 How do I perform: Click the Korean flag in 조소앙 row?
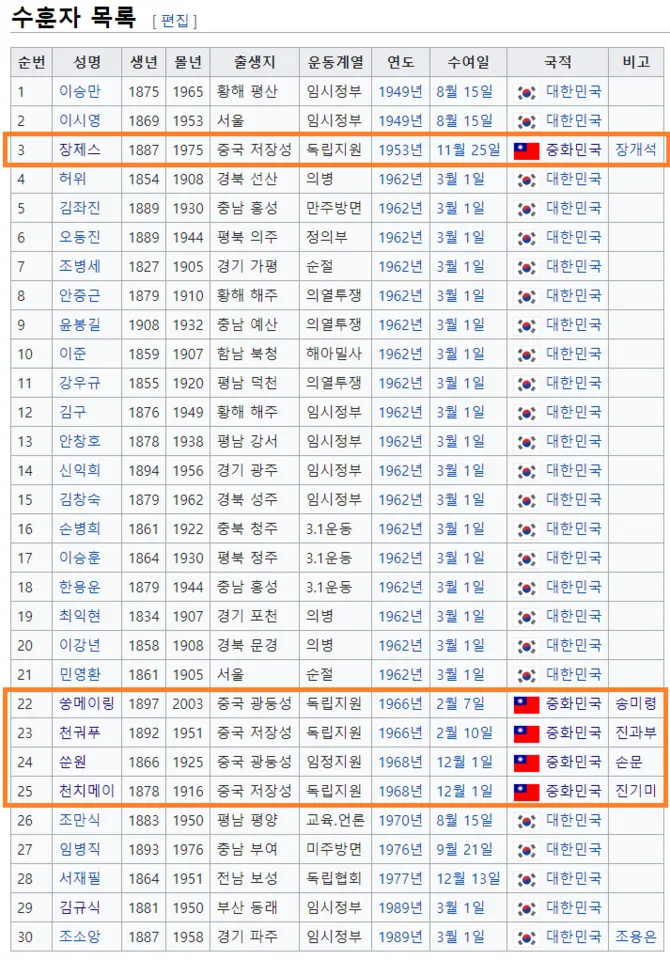coord(526,937)
